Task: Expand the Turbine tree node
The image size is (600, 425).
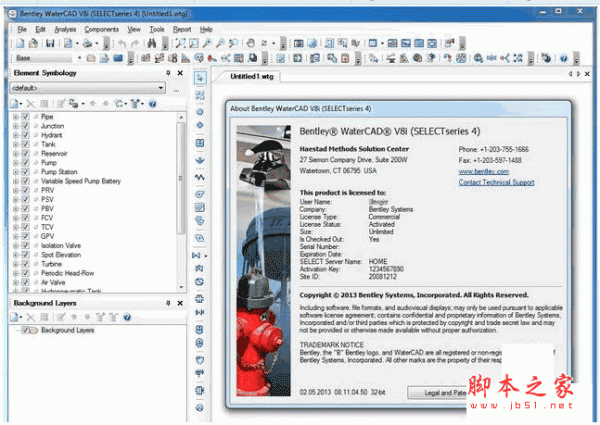Action: click(x=16, y=264)
